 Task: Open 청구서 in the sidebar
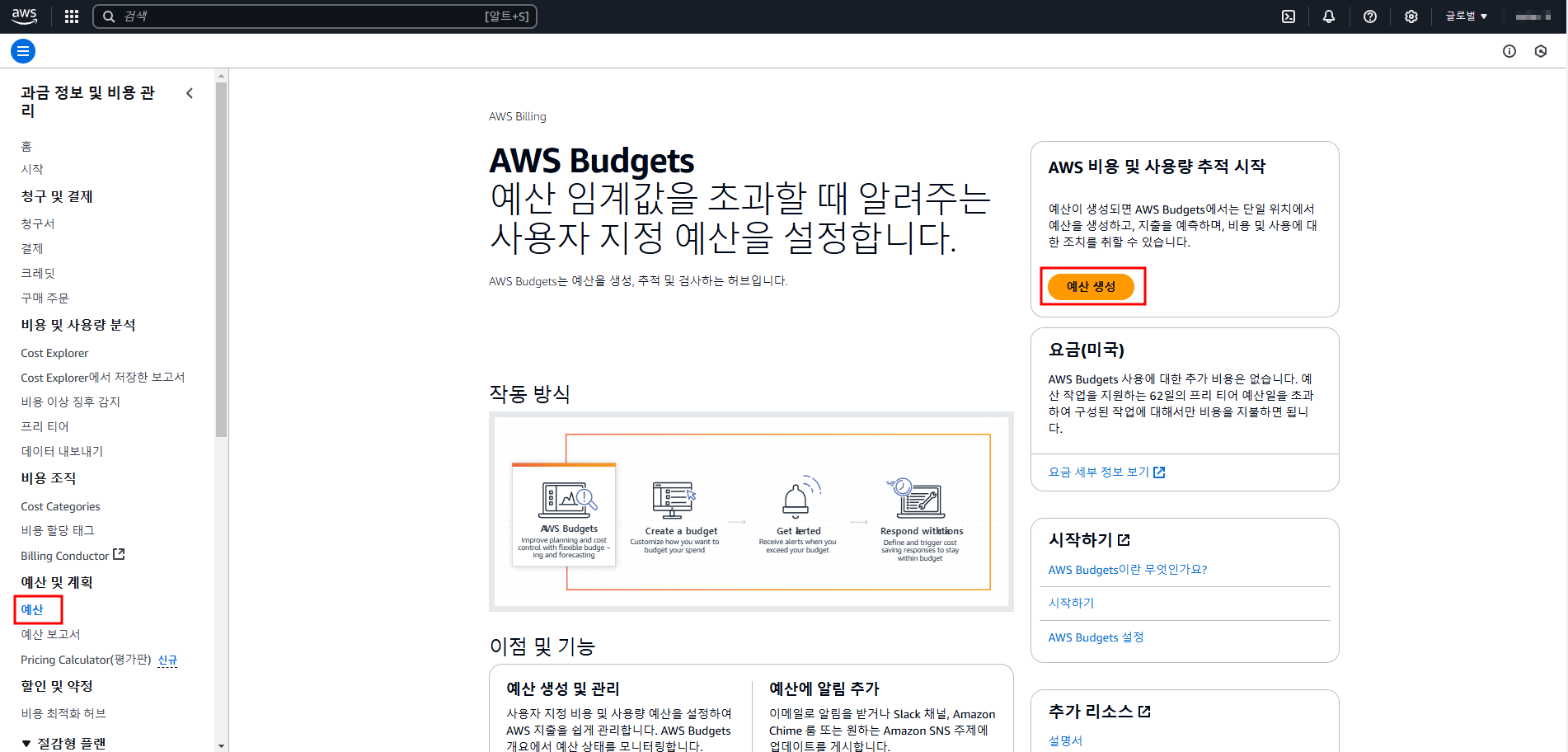[x=38, y=223]
